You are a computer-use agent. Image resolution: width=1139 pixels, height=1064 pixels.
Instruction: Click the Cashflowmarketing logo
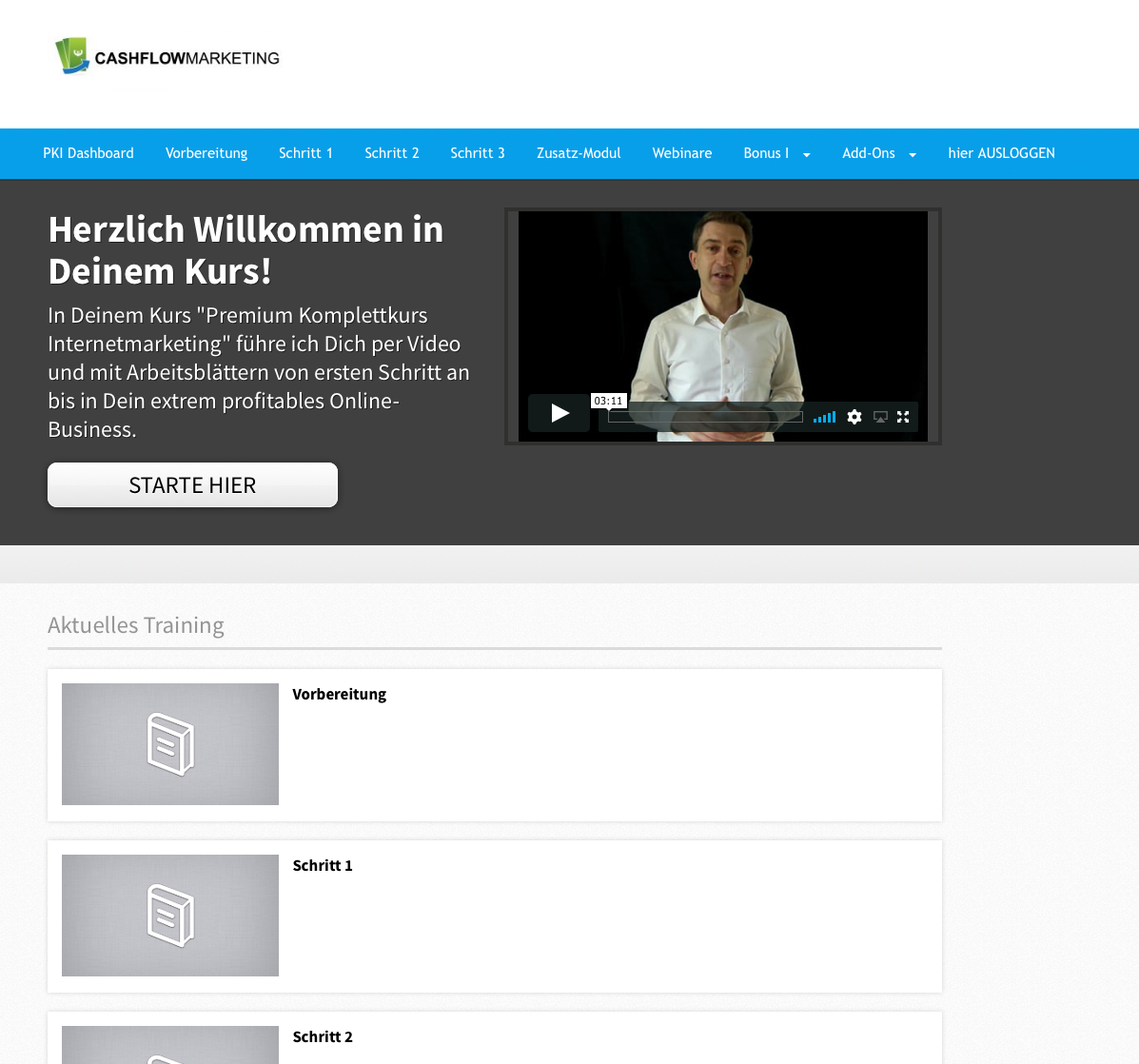coord(167,57)
